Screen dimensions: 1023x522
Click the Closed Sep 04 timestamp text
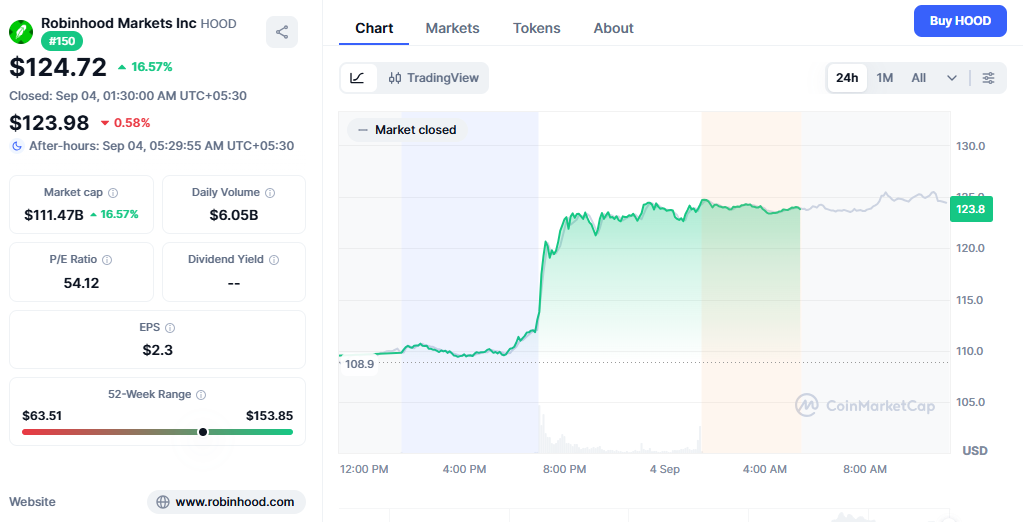(128, 96)
